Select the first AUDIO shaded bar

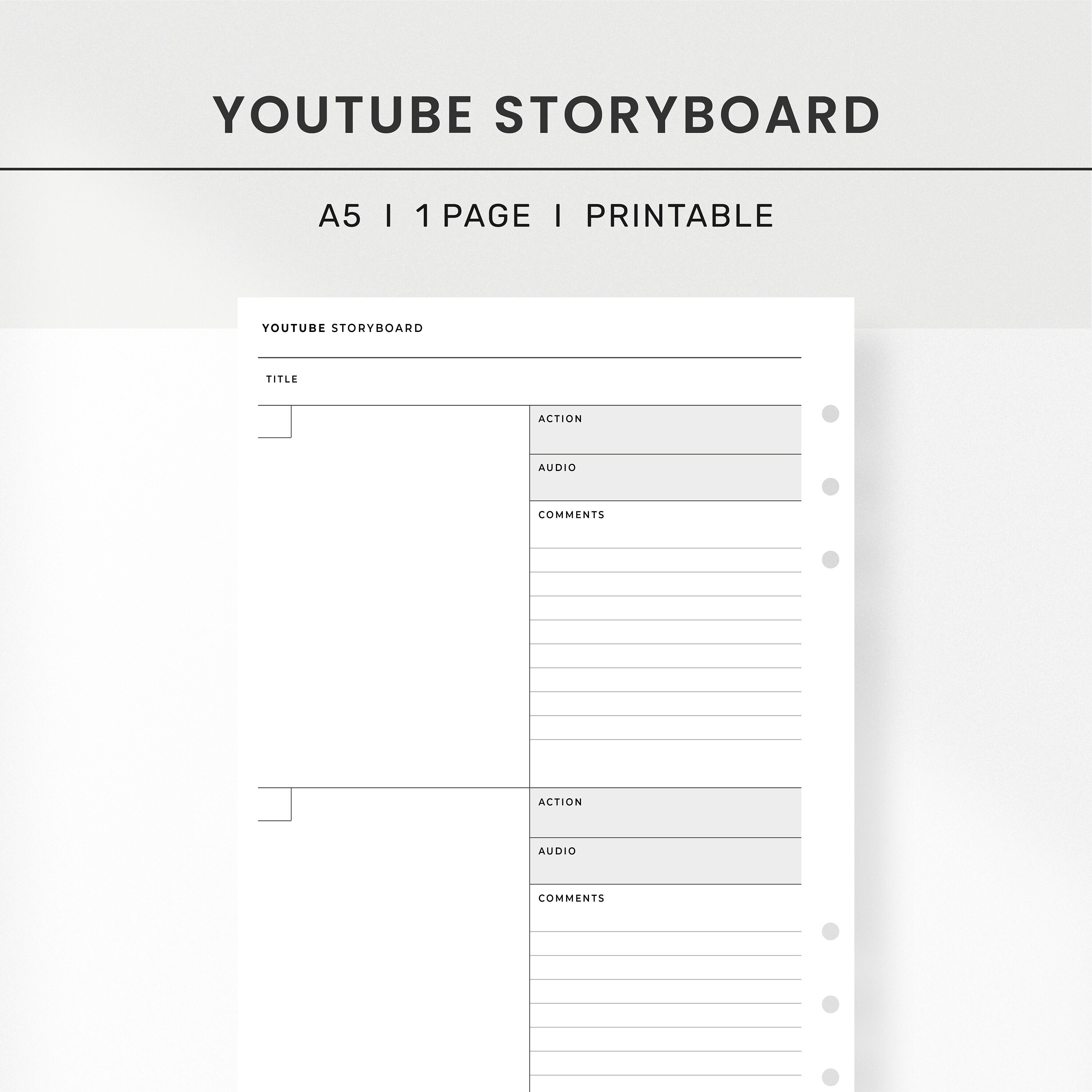pos(665,478)
